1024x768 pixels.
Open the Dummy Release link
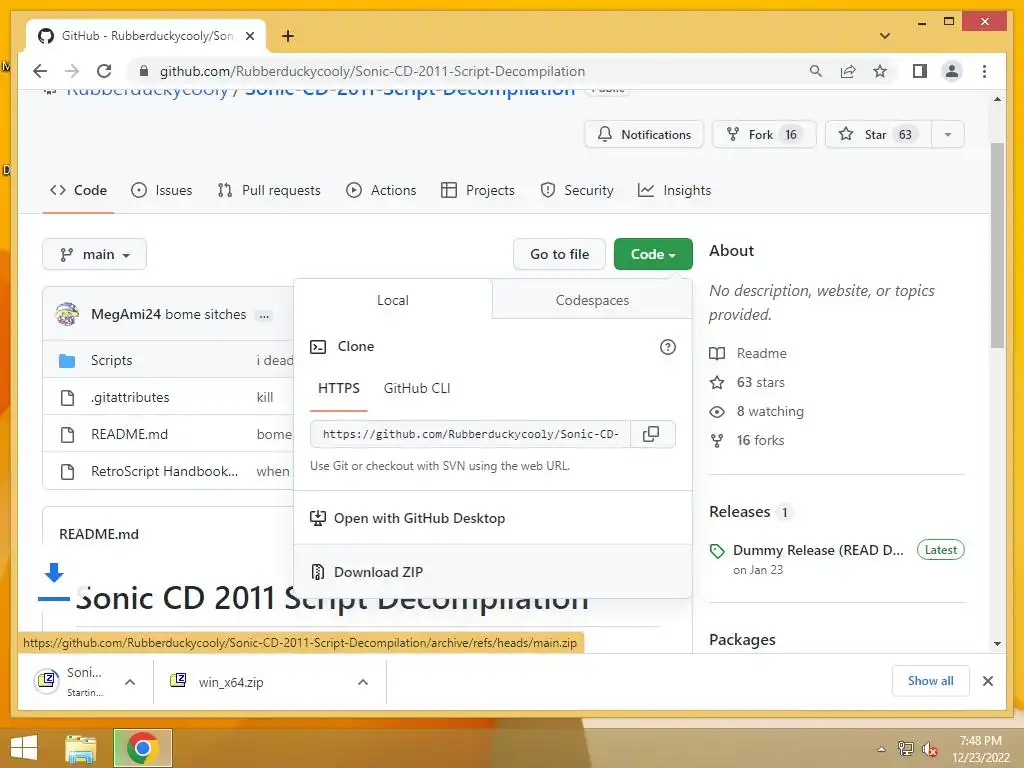[x=818, y=550]
